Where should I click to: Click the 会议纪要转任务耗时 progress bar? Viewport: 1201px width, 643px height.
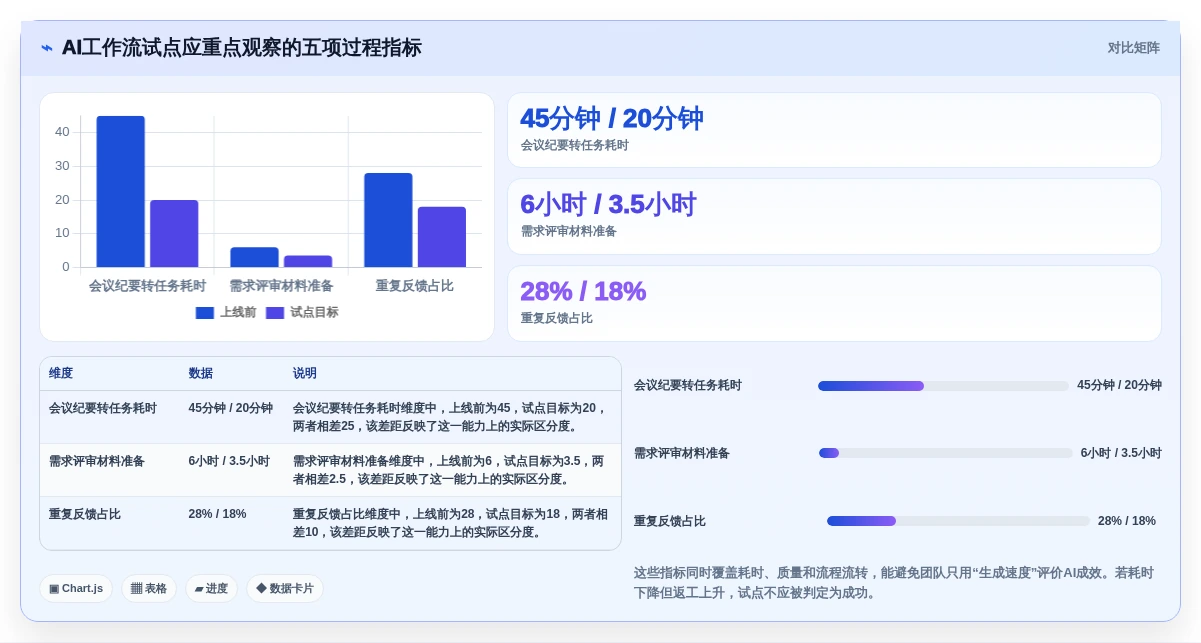tap(943, 386)
